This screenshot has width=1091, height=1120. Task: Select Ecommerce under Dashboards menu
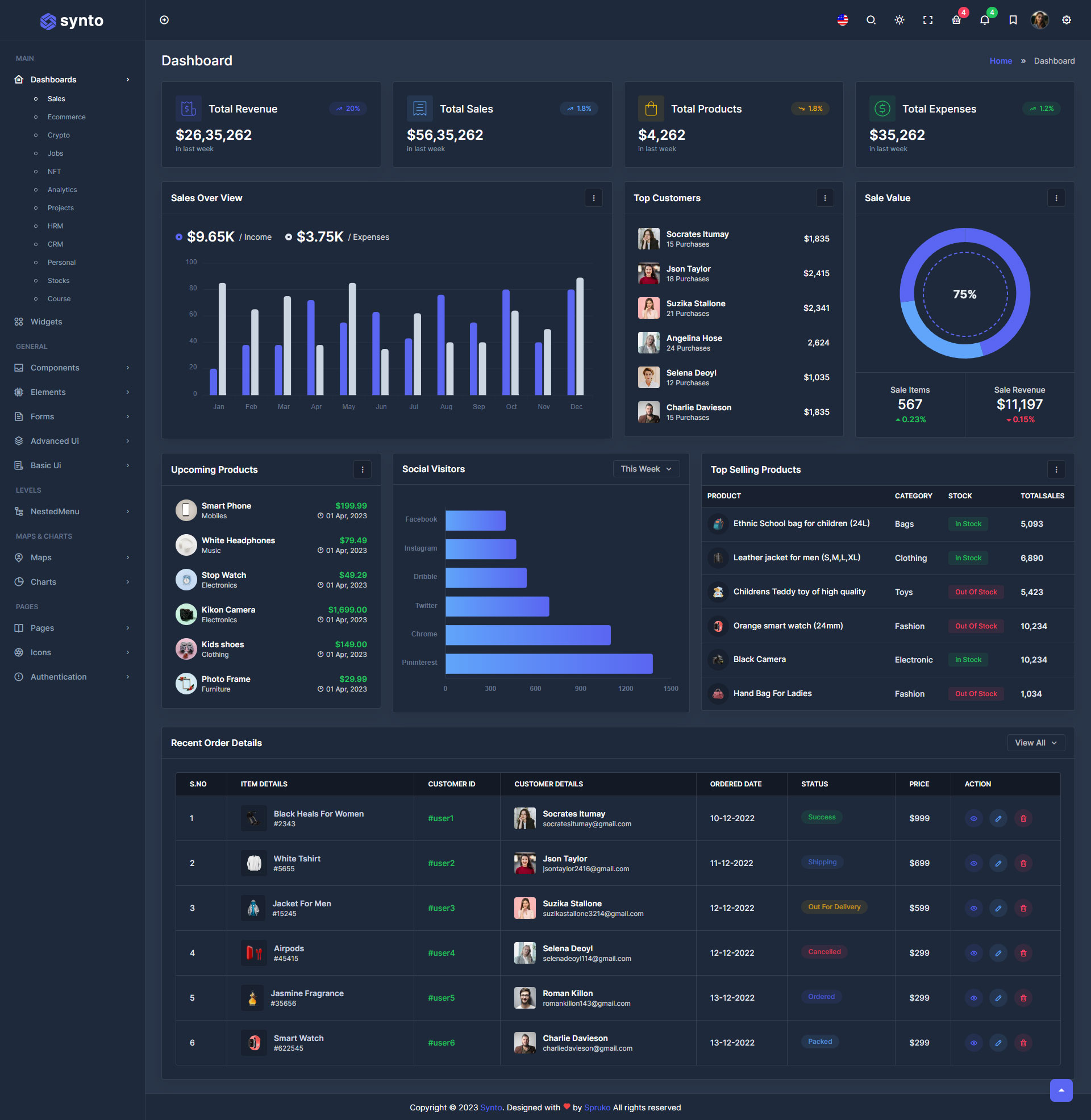click(66, 116)
